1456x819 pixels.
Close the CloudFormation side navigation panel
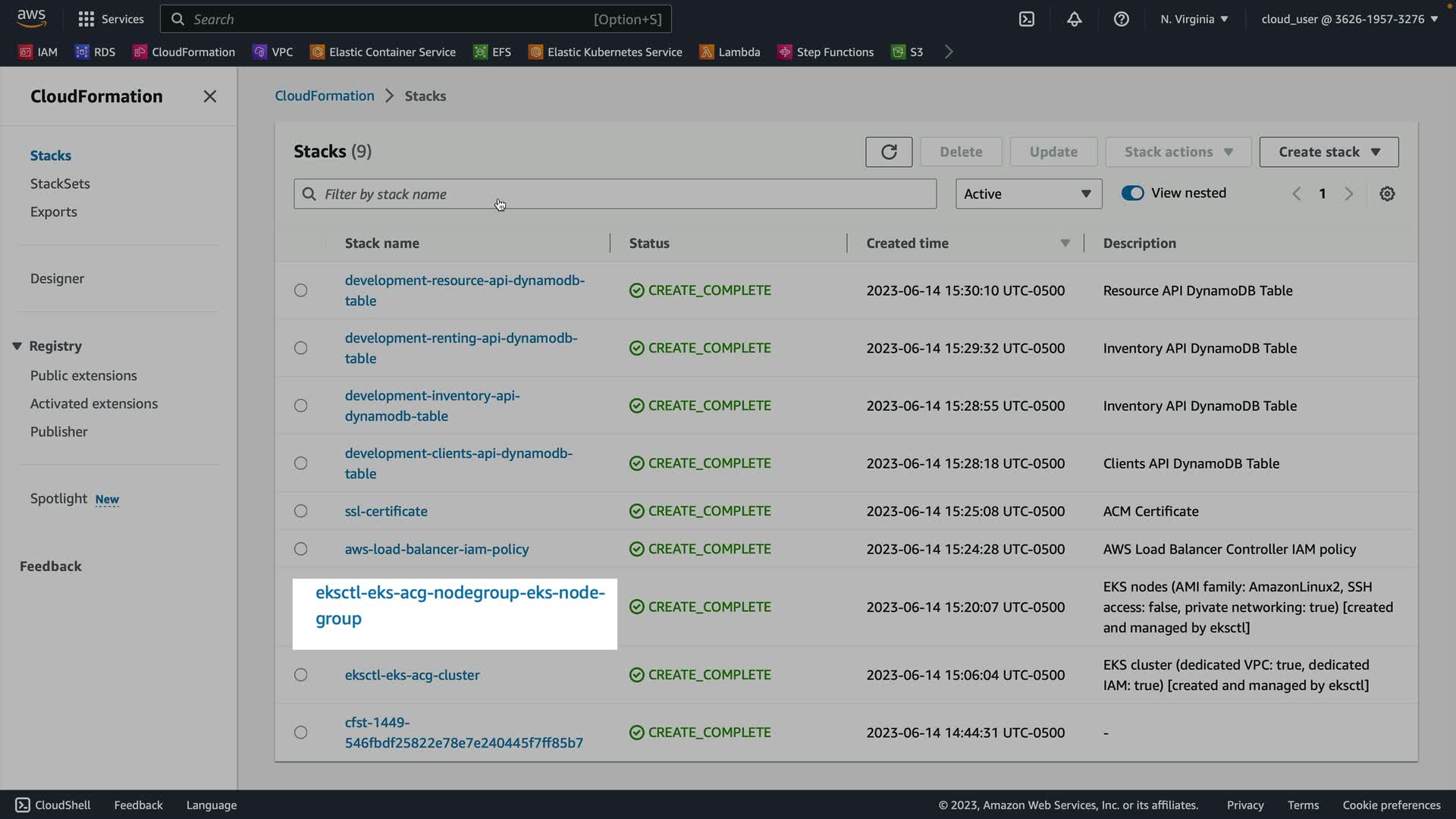210,96
